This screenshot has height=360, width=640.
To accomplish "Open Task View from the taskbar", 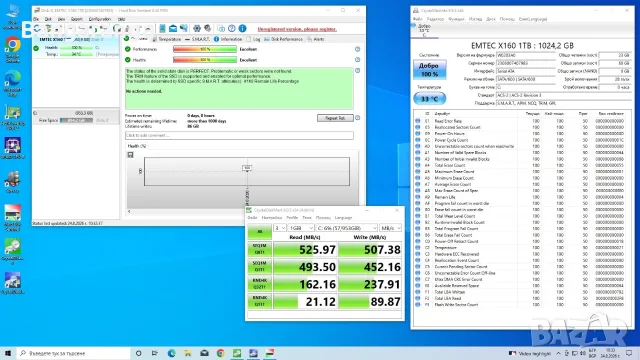I will [x=155, y=353].
